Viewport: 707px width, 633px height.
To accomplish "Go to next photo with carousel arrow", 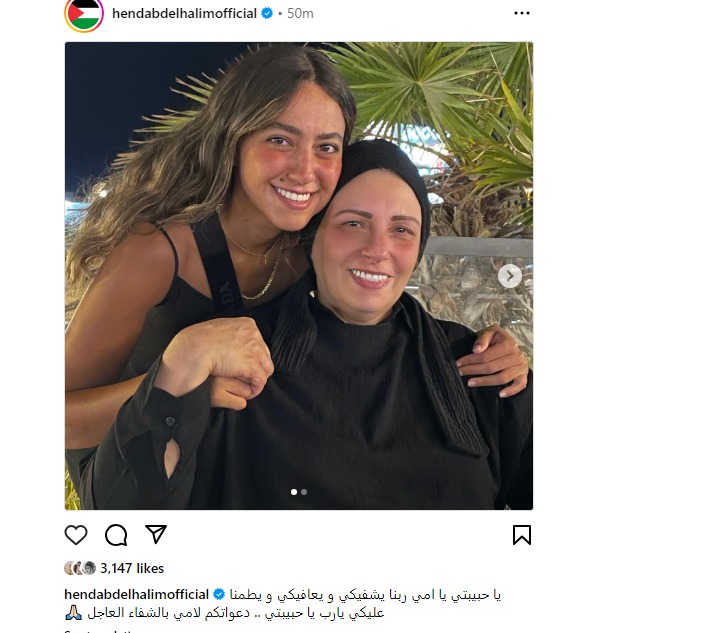I will pyautogui.click(x=510, y=275).
